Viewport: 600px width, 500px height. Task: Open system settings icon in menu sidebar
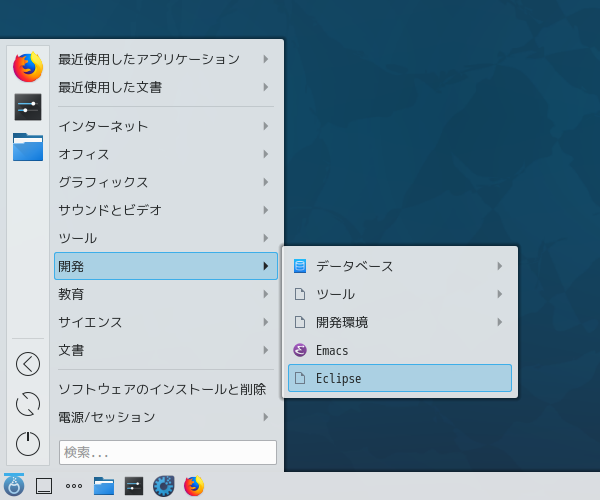click(x=28, y=107)
